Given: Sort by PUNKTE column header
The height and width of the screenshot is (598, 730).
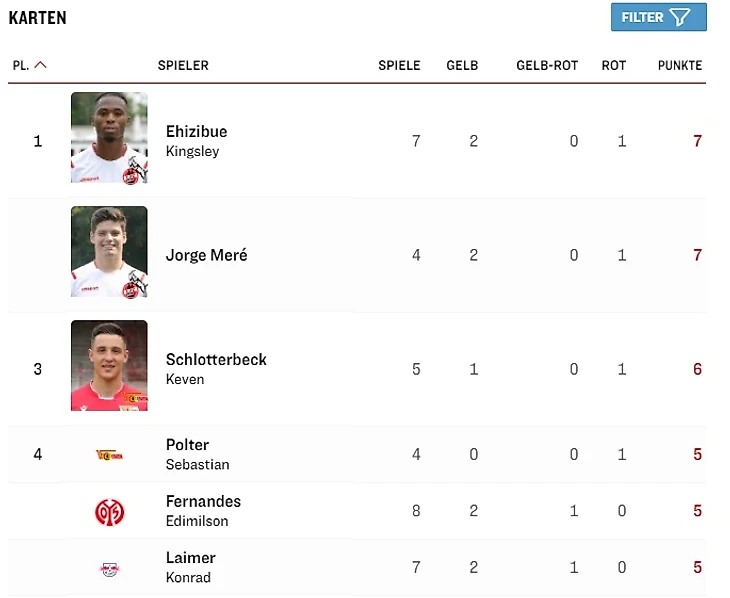Looking at the screenshot, I should pyautogui.click(x=680, y=65).
